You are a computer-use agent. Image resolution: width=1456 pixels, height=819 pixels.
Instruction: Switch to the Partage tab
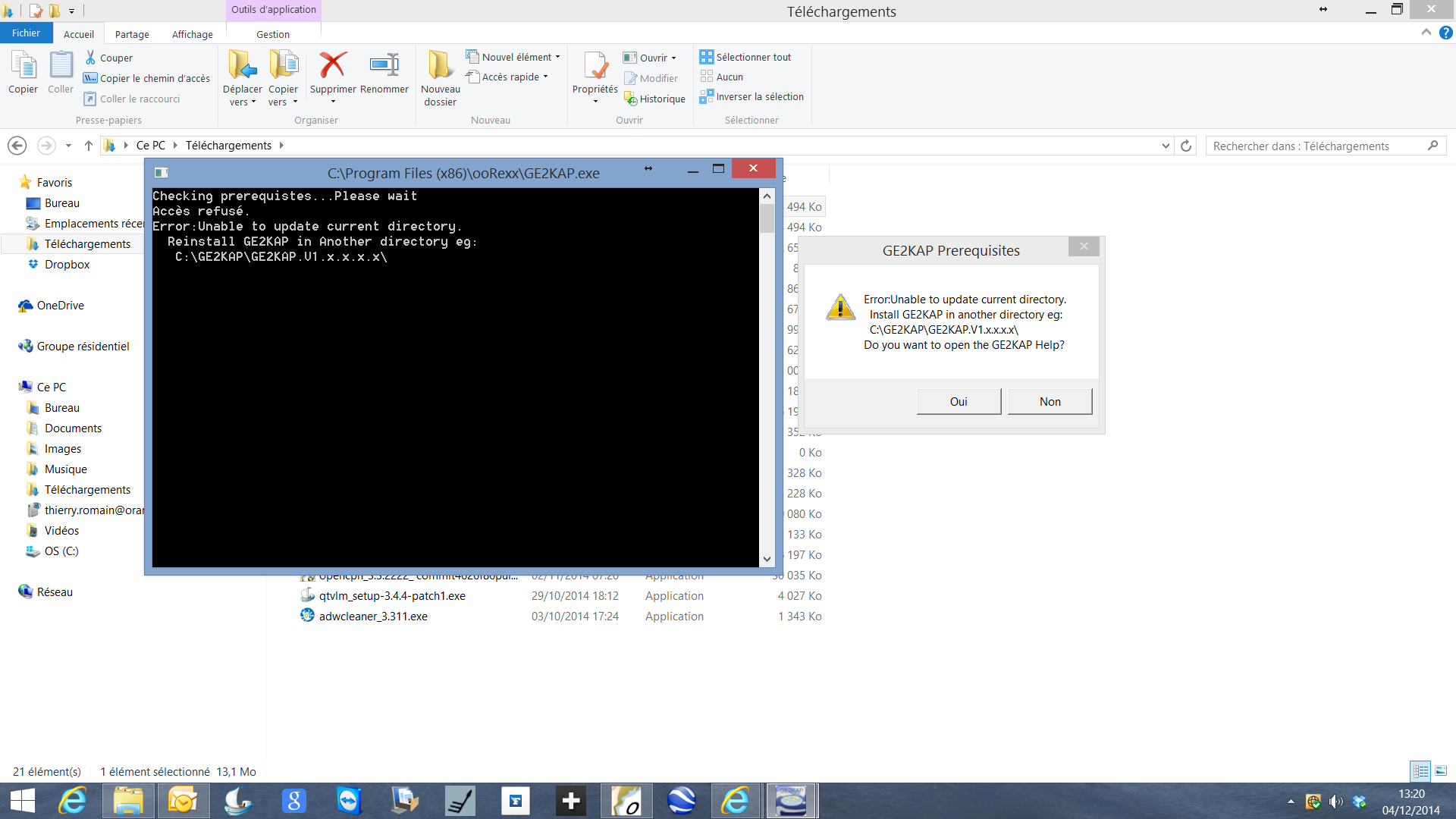(132, 34)
